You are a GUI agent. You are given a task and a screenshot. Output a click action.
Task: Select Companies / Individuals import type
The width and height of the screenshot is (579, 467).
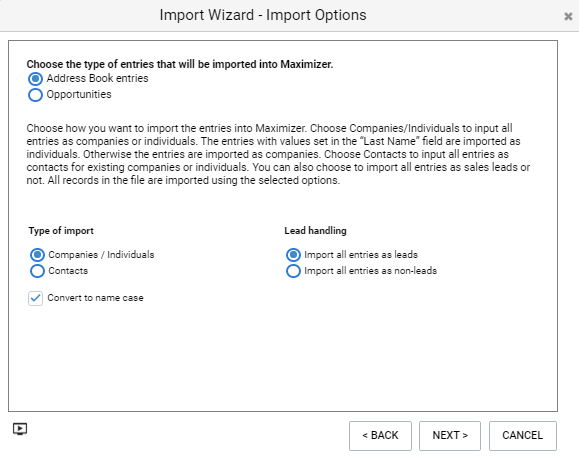(37, 255)
